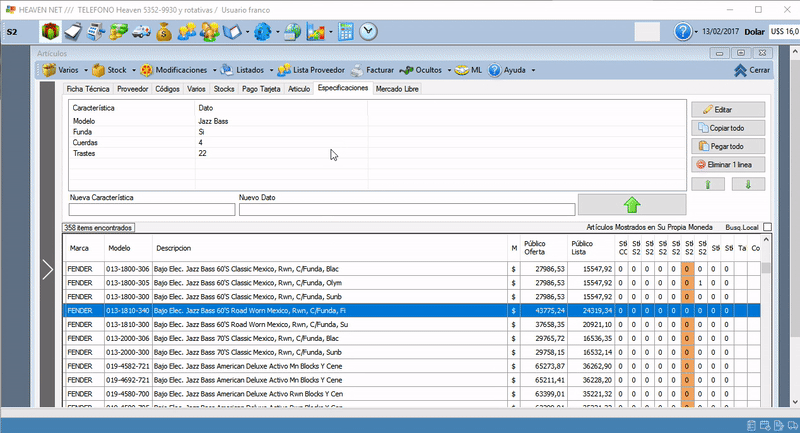Click the notepad icon in main toolbar
The height and width of the screenshot is (433, 800).
[73, 32]
